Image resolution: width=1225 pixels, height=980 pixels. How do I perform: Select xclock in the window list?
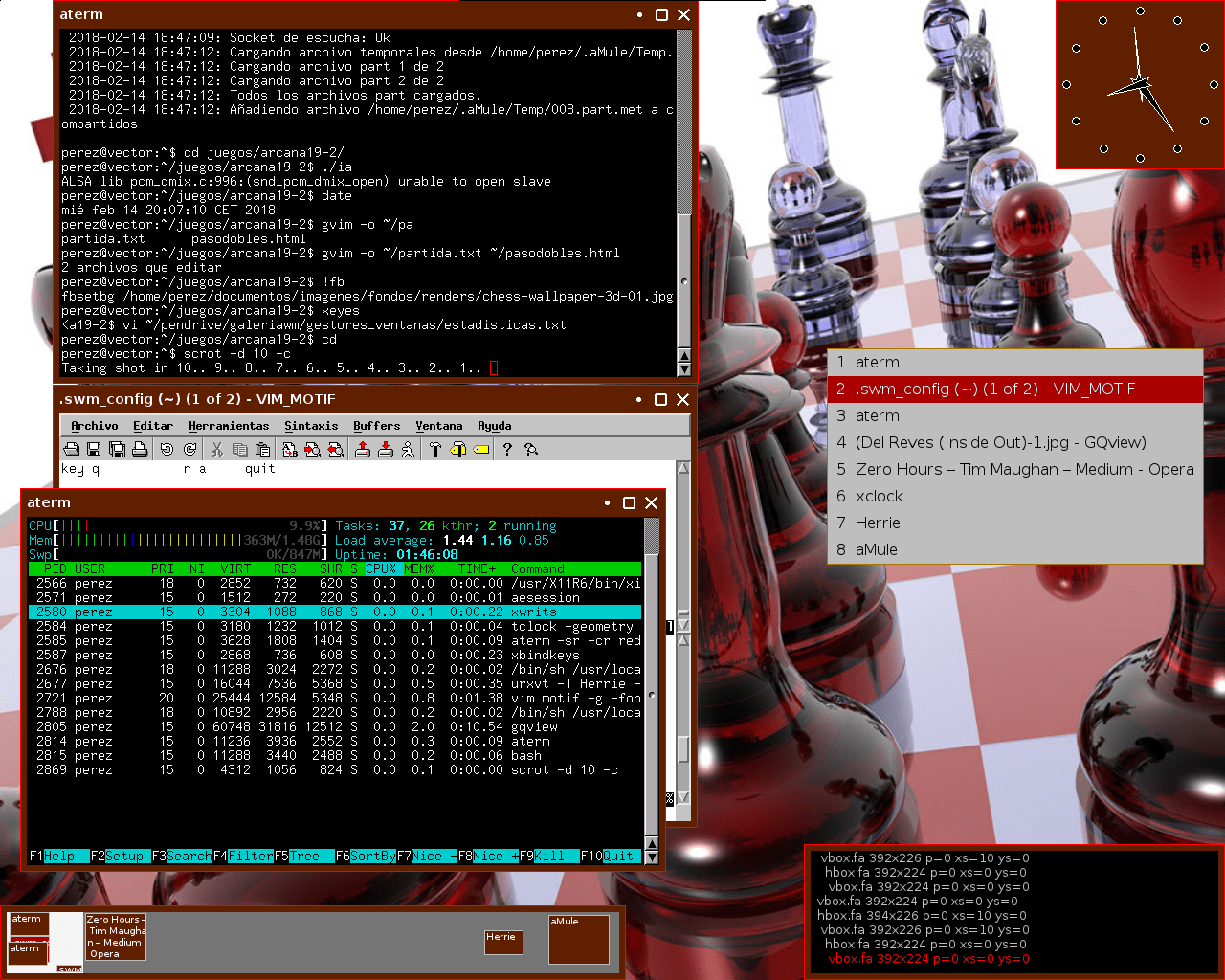point(1015,497)
